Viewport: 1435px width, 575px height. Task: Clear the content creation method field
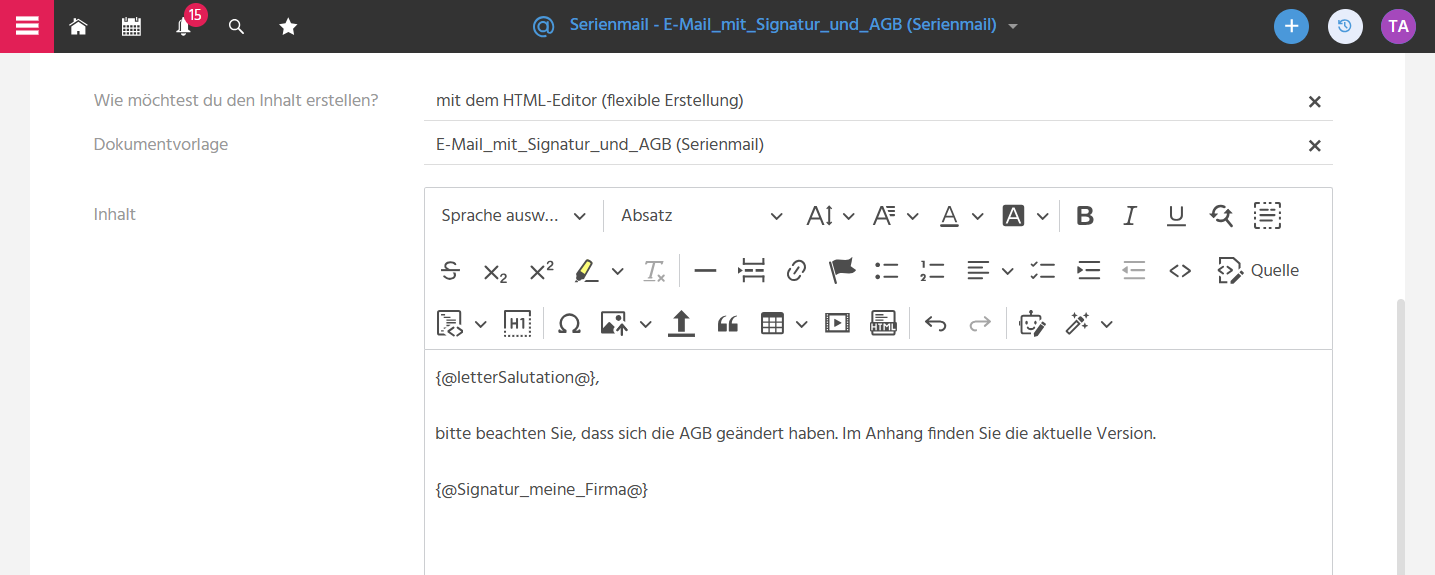pos(1315,101)
